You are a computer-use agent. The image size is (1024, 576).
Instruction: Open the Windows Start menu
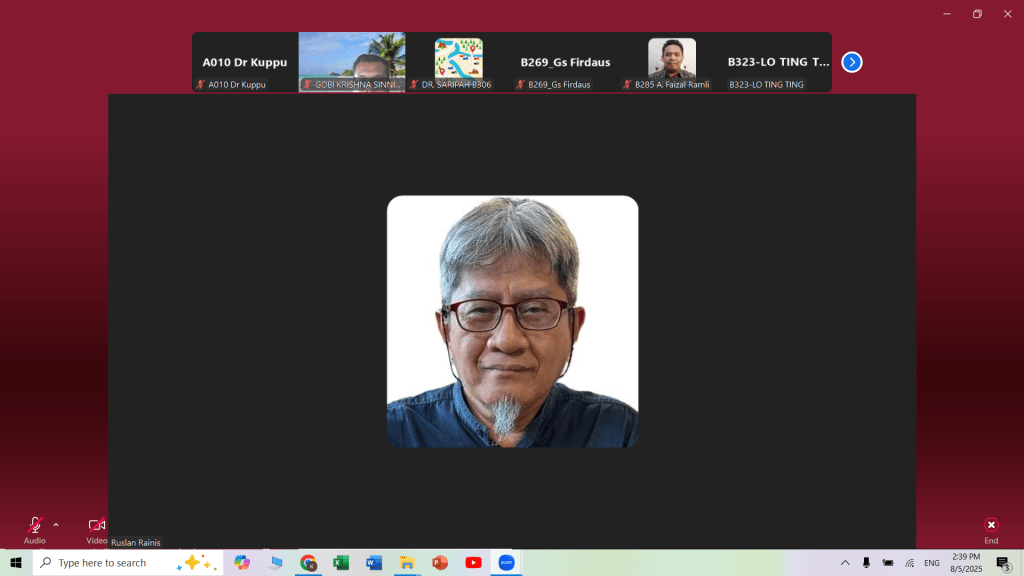(16, 563)
